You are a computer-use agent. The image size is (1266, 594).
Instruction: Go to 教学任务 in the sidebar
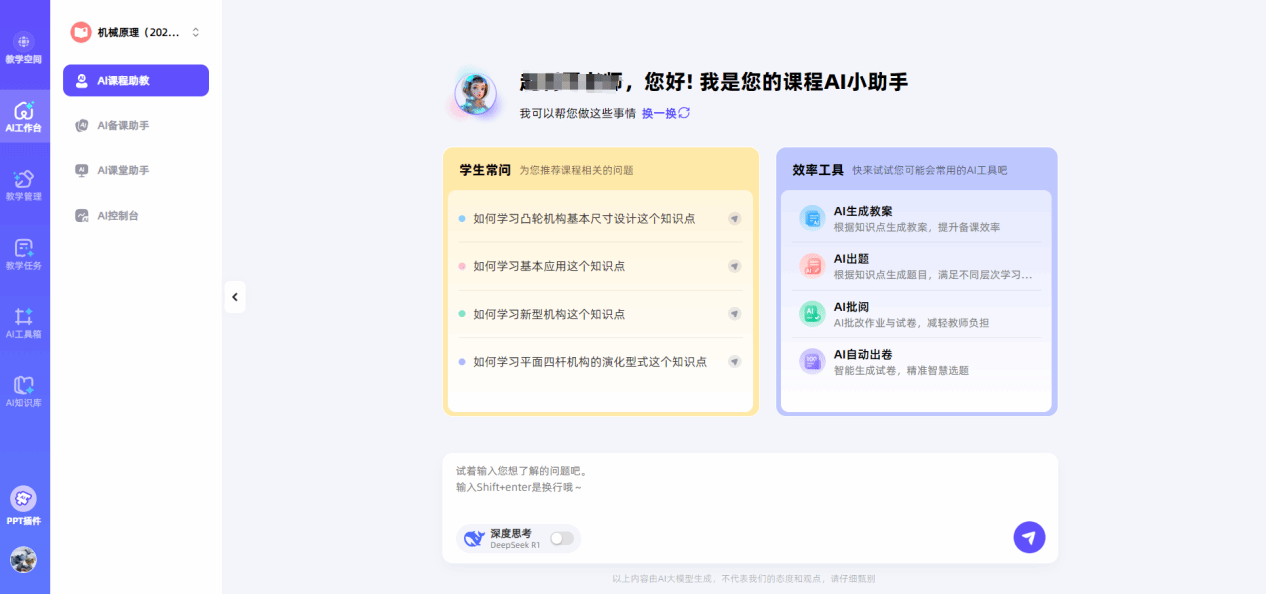(x=24, y=253)
